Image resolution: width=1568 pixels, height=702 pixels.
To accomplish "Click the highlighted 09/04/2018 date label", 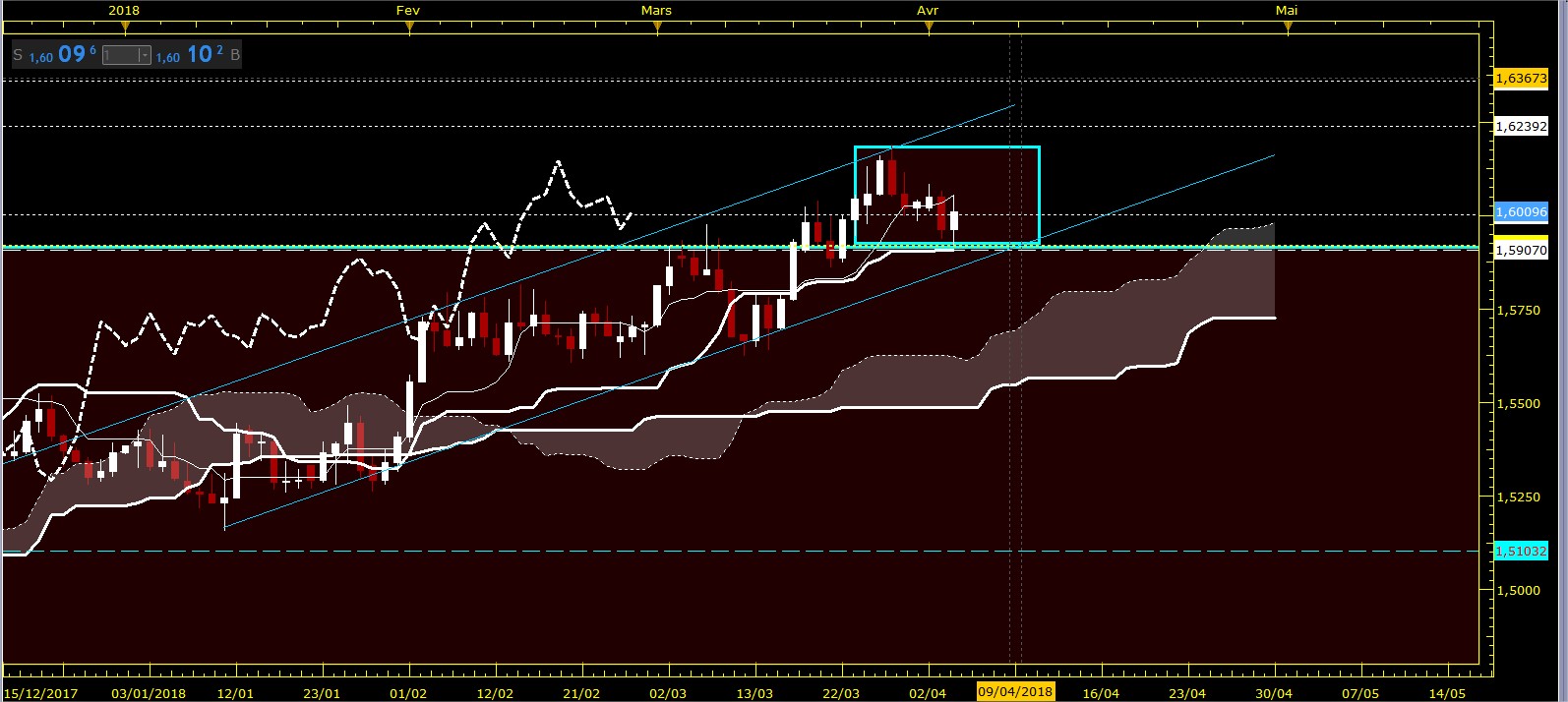I will (x=1015, y=691).
